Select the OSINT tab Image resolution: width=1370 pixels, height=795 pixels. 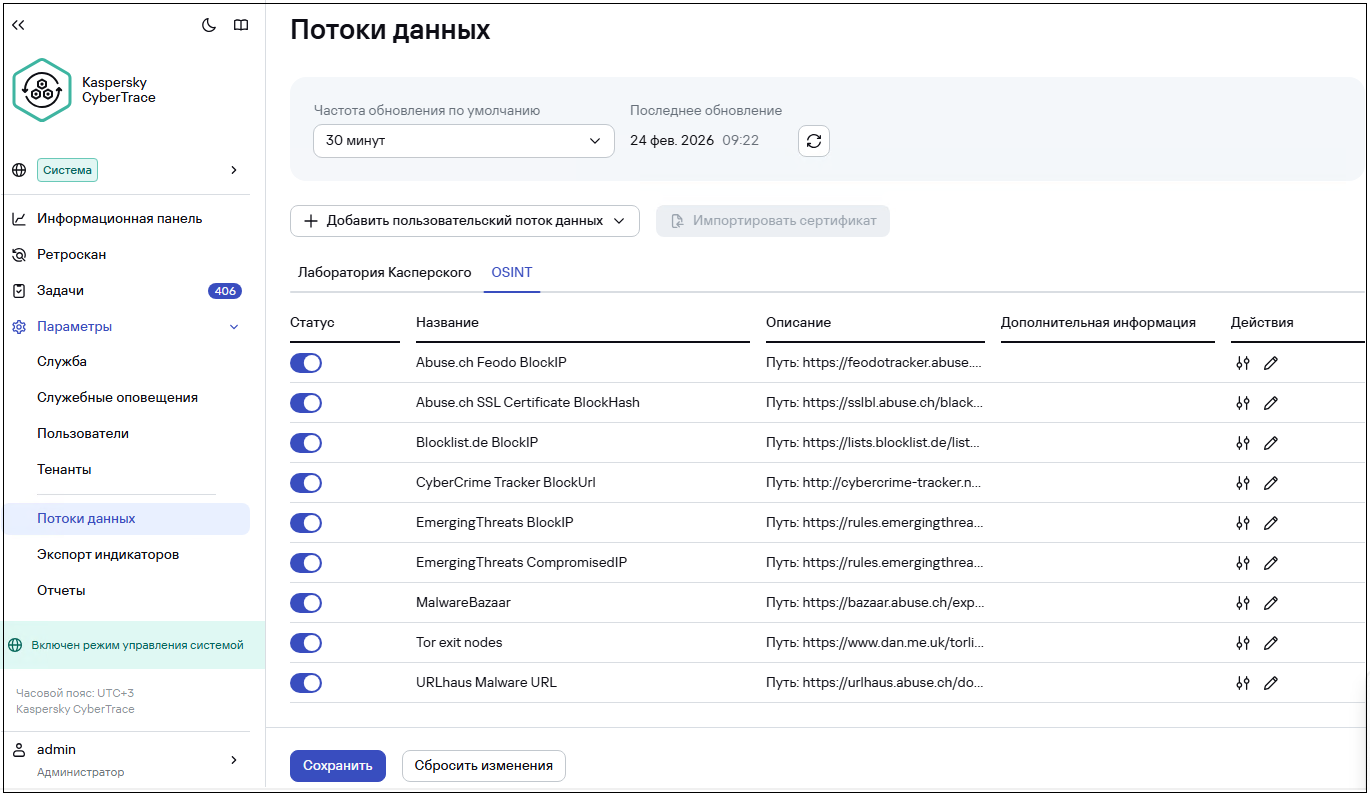tap(512, 272)
